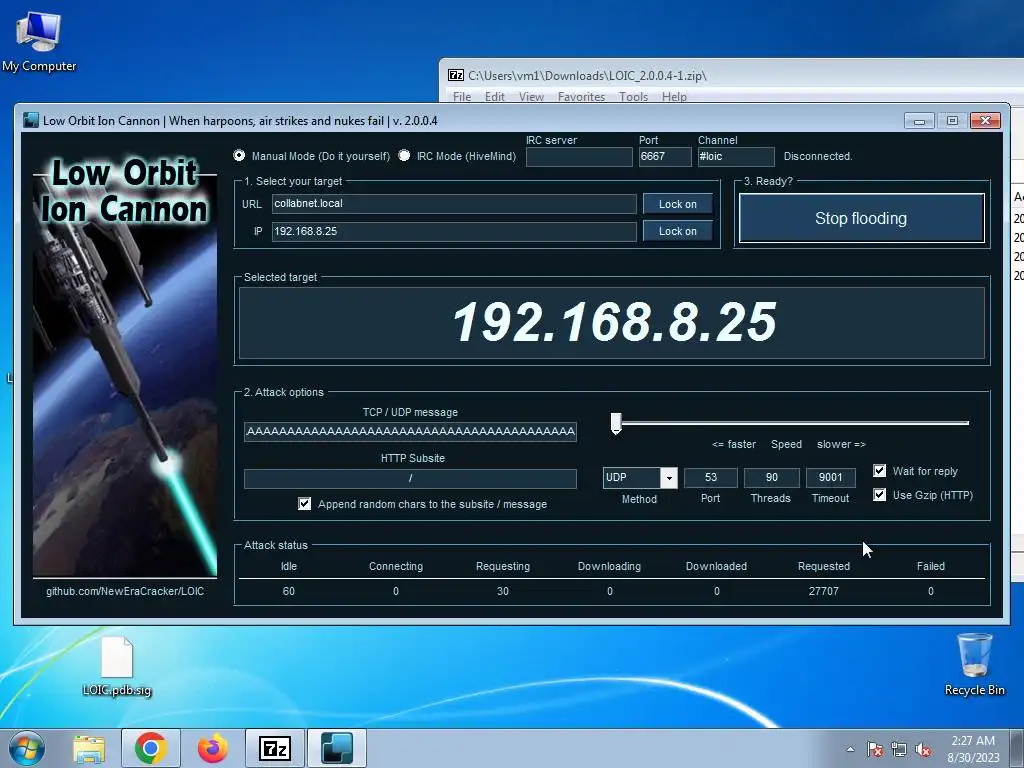The height and width of the screenshot is (768, 1024).
Task: Open Firefox from the taskbar
Action: (x=212, y=748)
